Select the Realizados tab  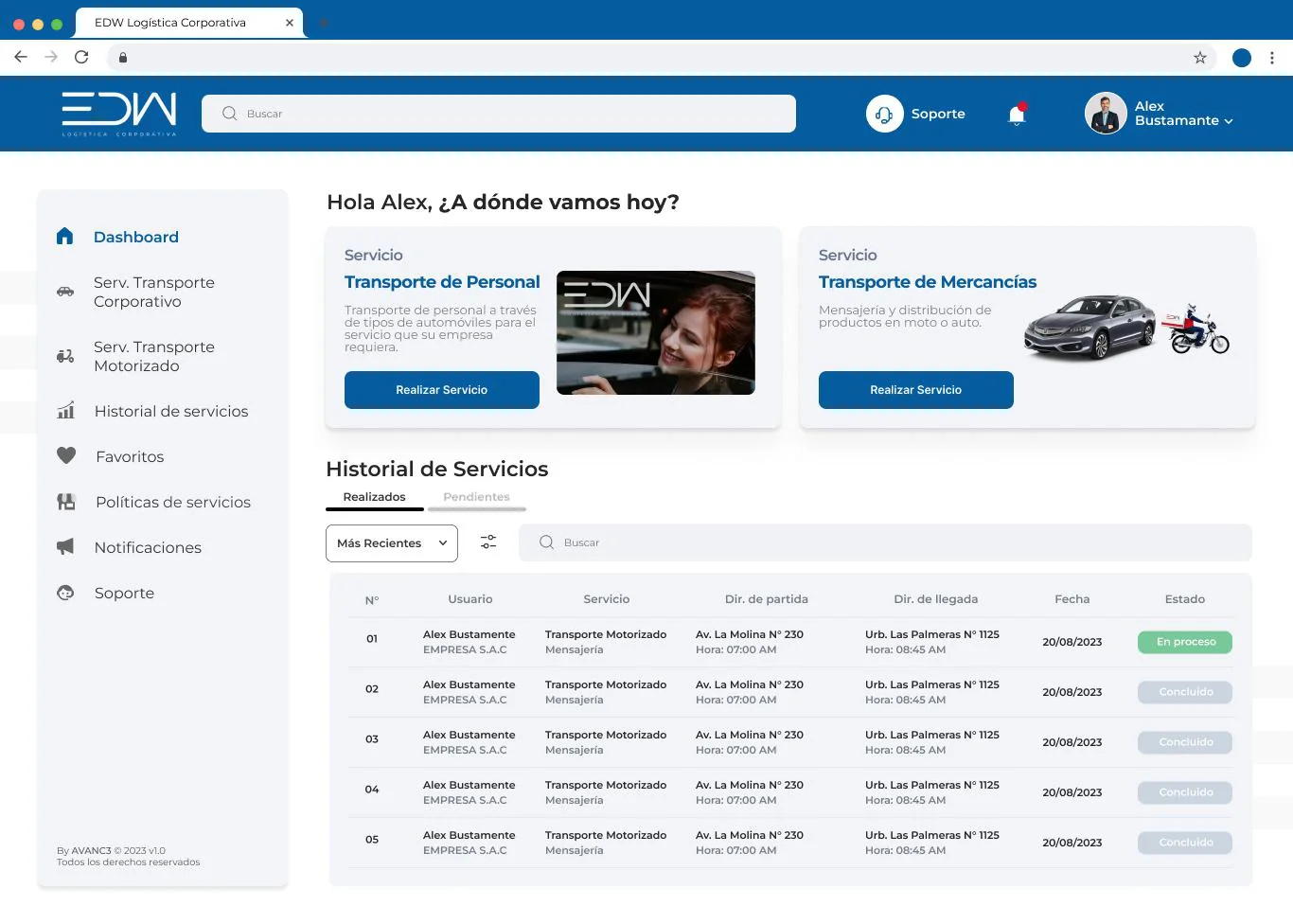pos(374,497)
